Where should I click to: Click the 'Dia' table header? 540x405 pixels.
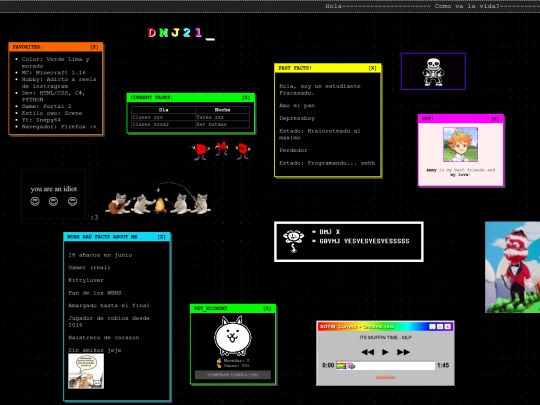164,110
